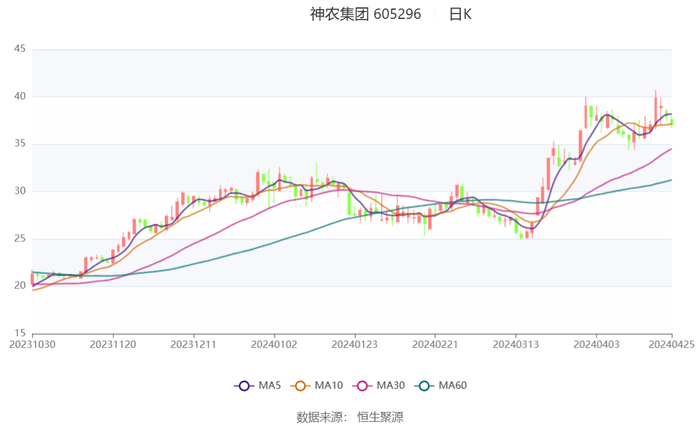Screen dimensions: 700x426
Task: Click the 35 price axis label
Action: [x=20, y=144]
